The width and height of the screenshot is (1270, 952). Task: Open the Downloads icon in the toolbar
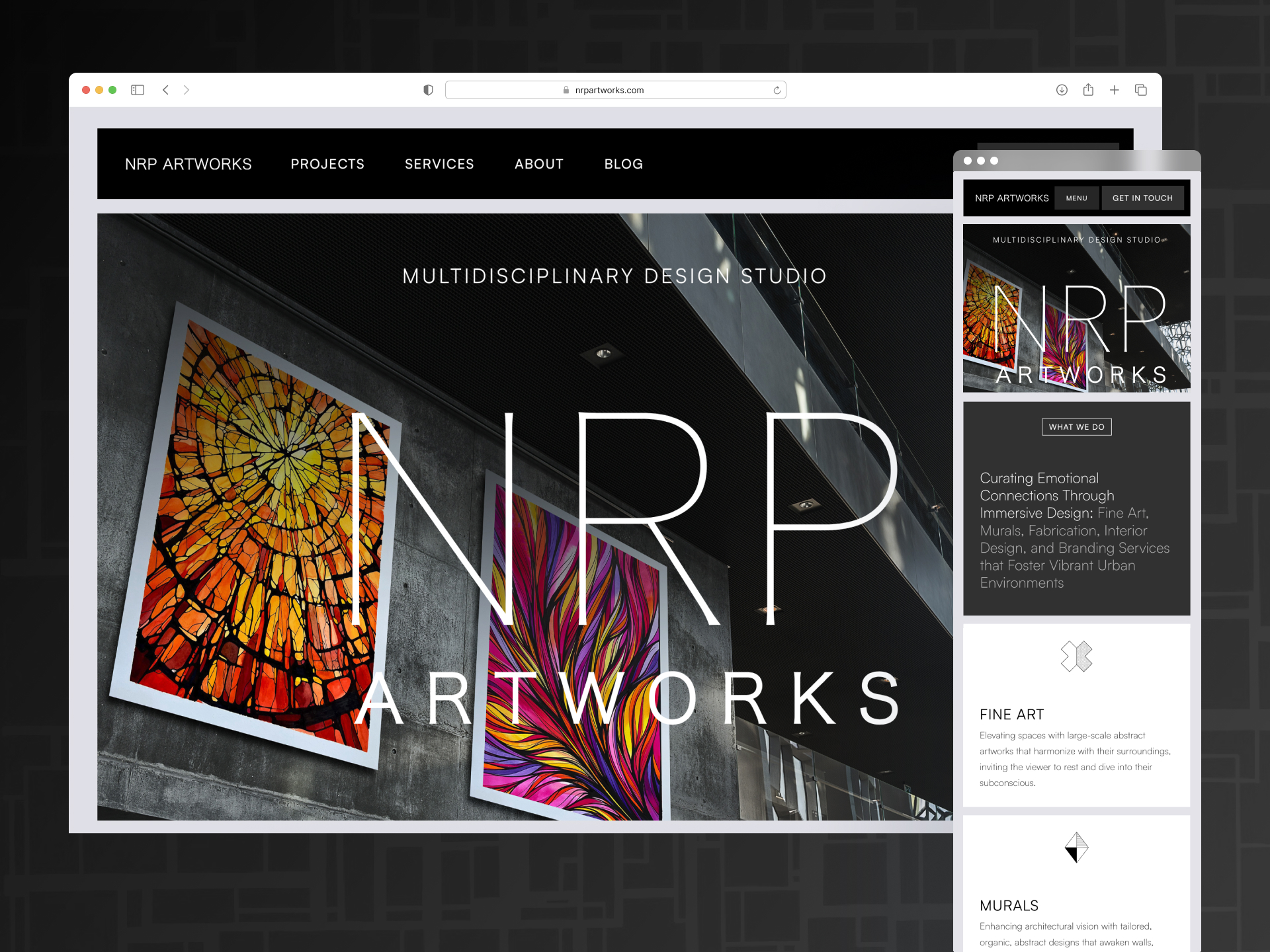[x=1062, y=89]
